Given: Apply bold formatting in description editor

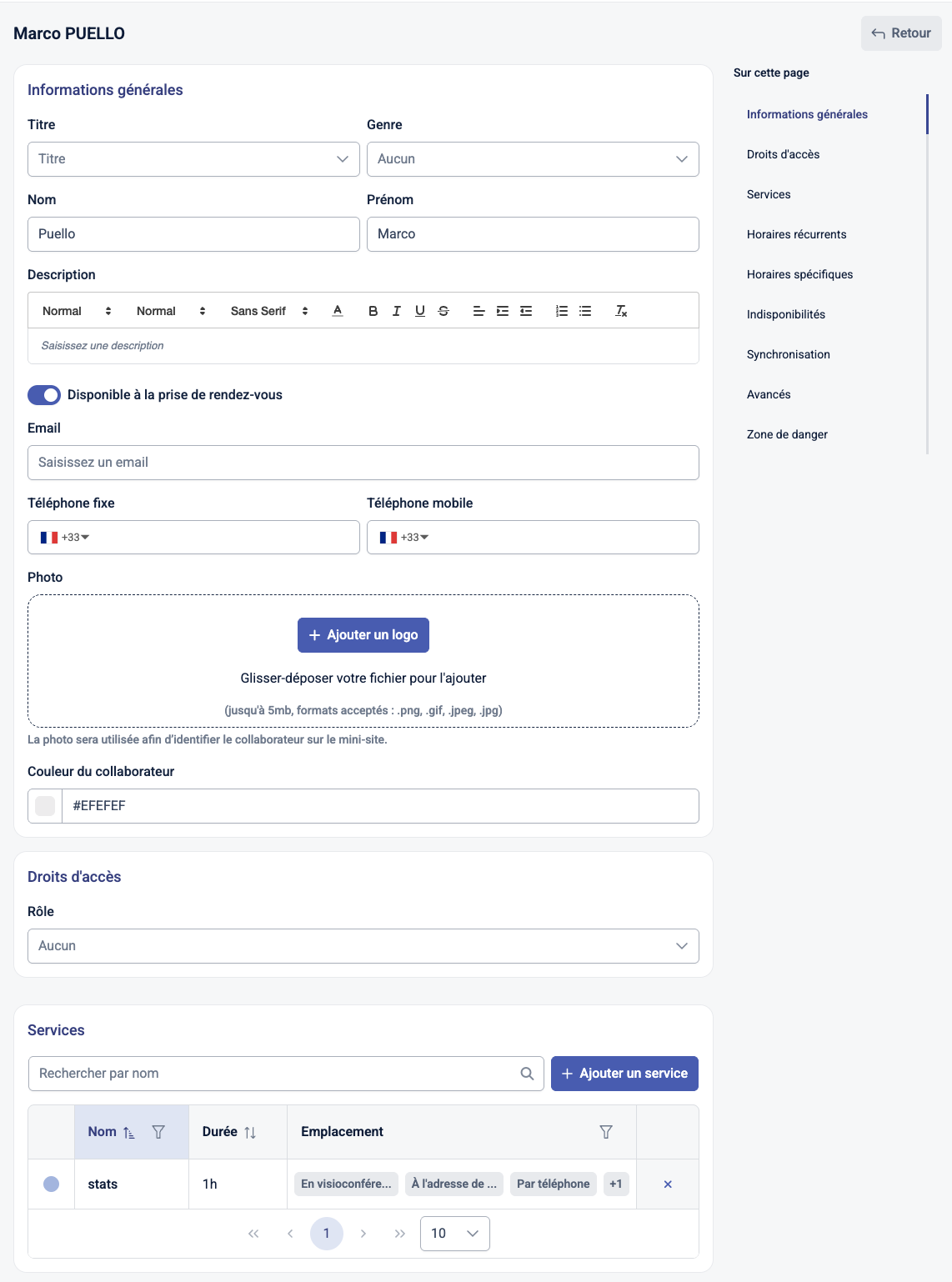Looking at the screenshot, I should pos(373,311).
